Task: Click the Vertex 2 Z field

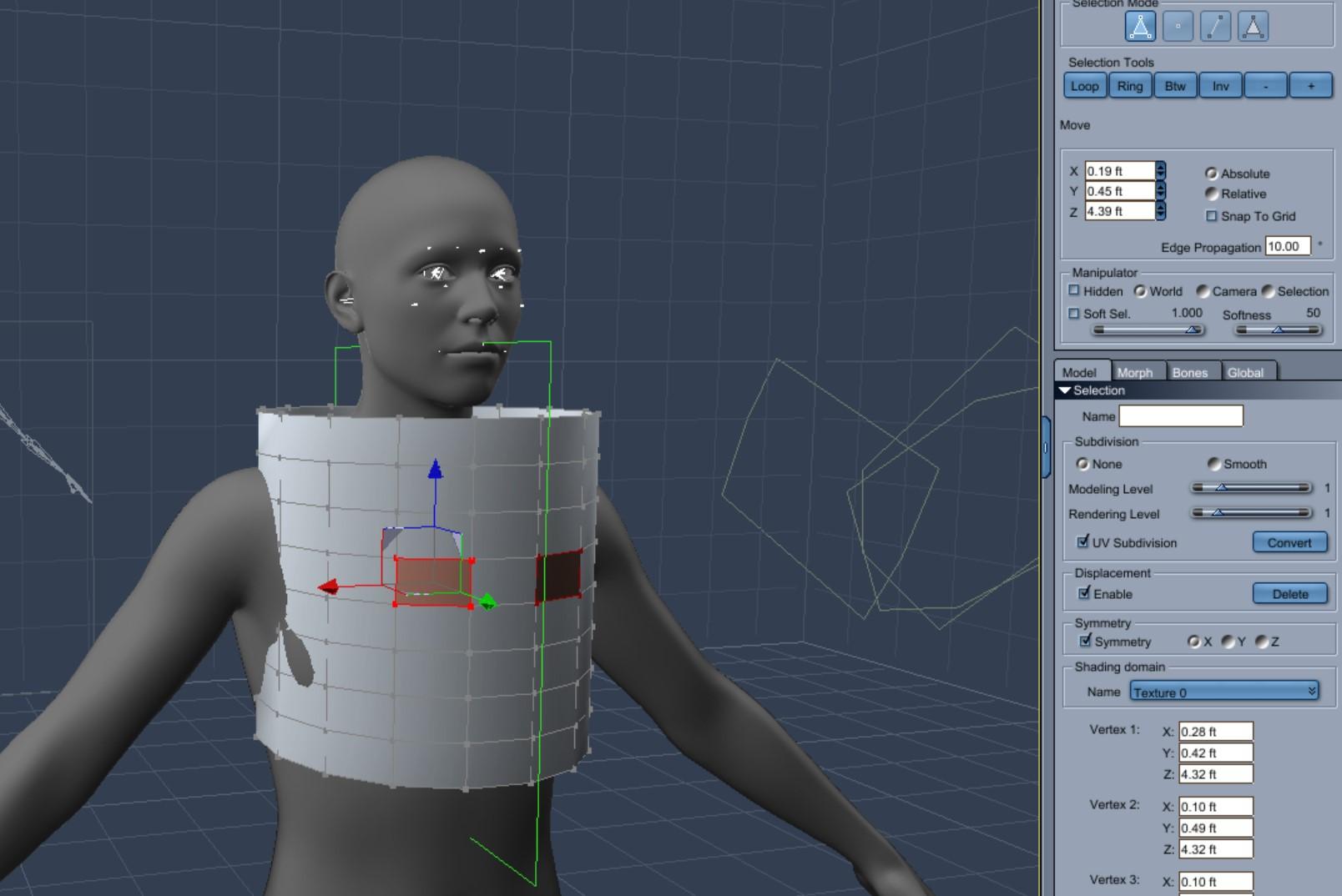Action: [x=1216, y=849]
